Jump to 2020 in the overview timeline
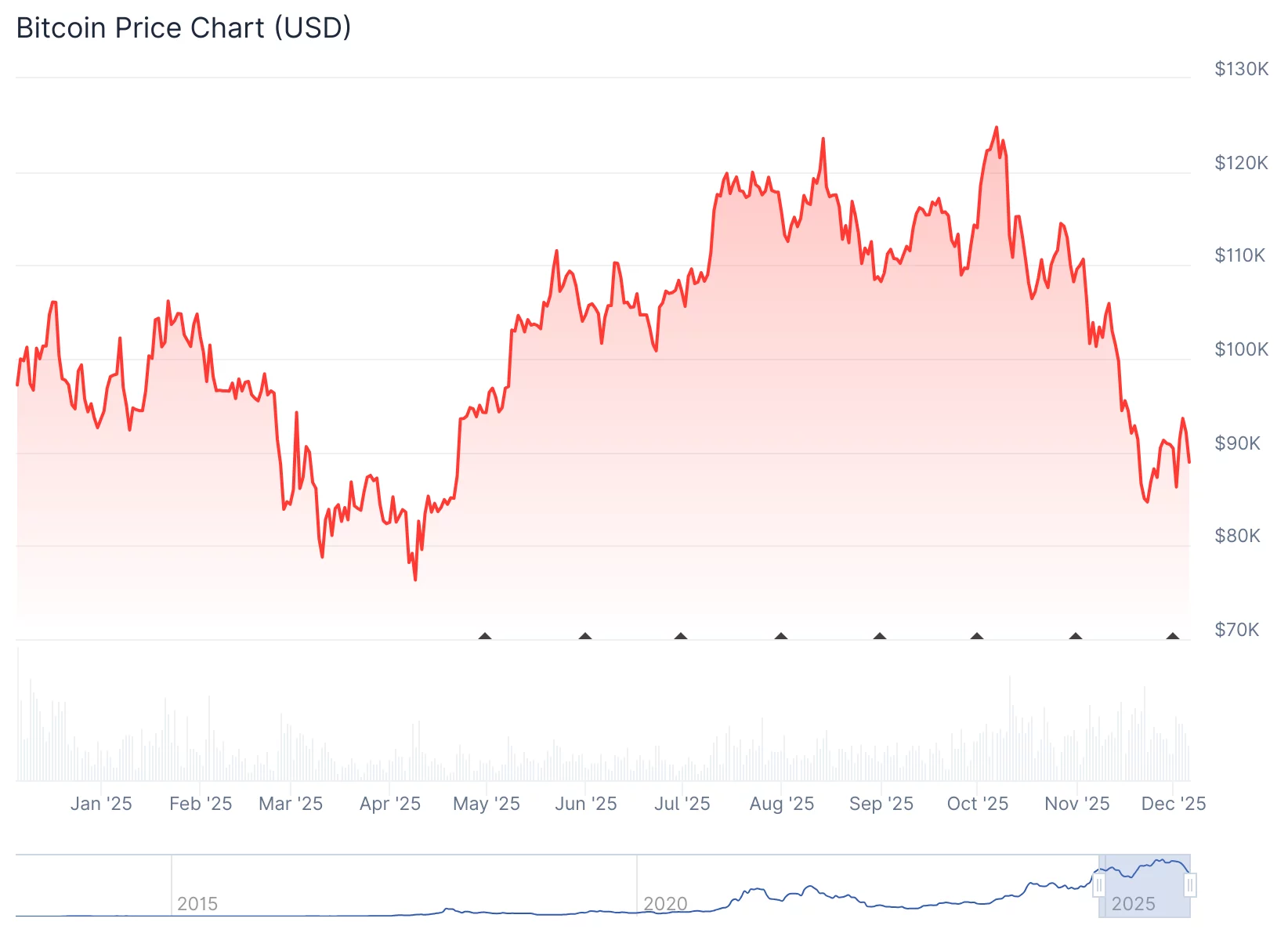 pos(665,904)
